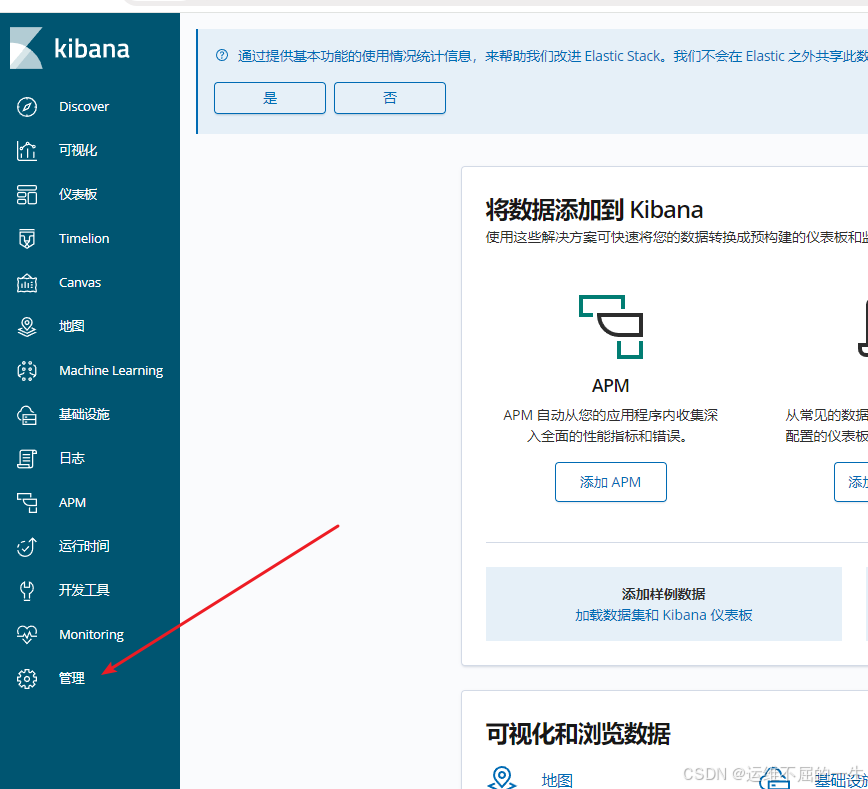Select APM label in the sidebar

[x=73, y=503]
